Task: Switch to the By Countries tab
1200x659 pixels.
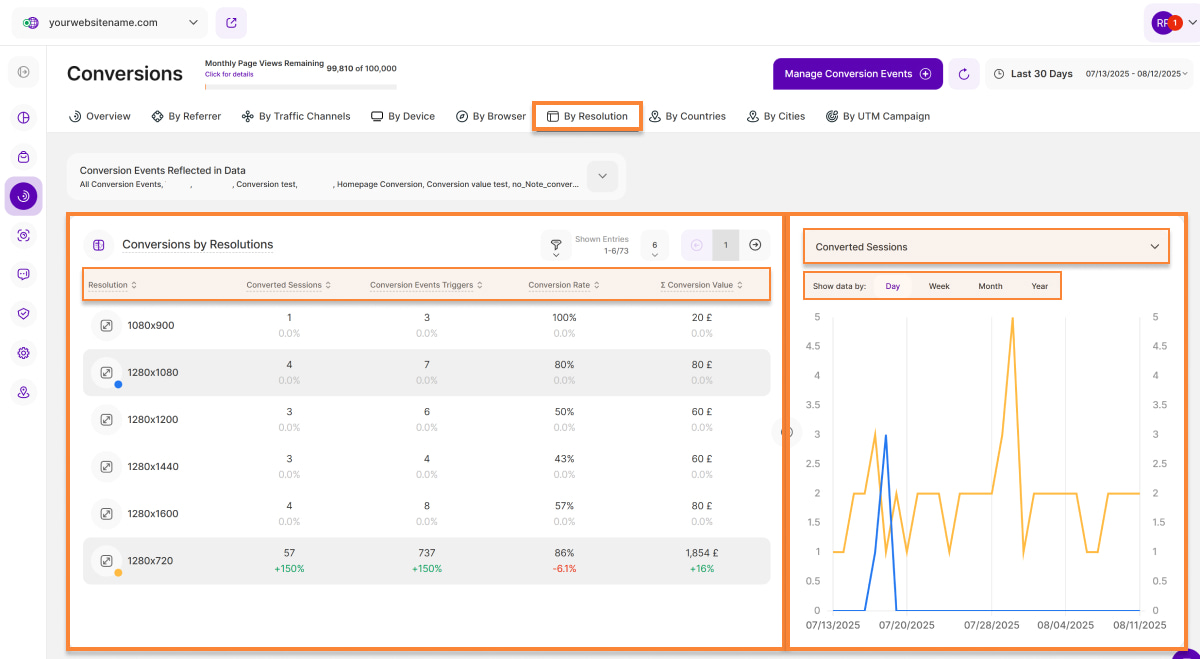Action: (x=687, y=116)
